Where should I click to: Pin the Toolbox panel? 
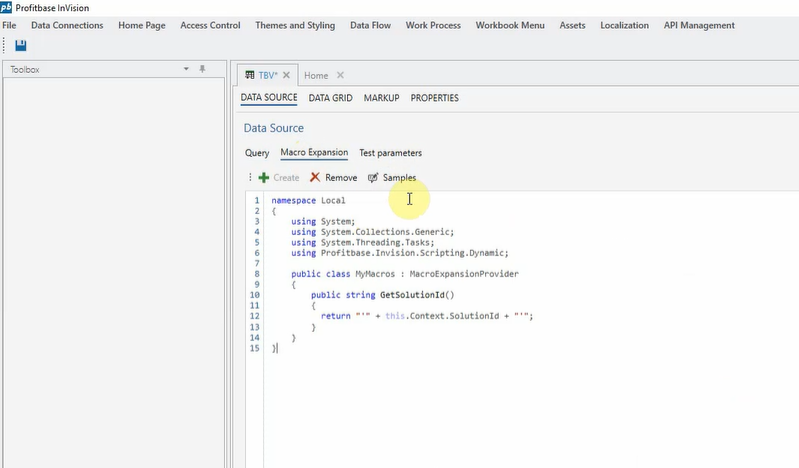pyautogui.click(x=202, y=69)
